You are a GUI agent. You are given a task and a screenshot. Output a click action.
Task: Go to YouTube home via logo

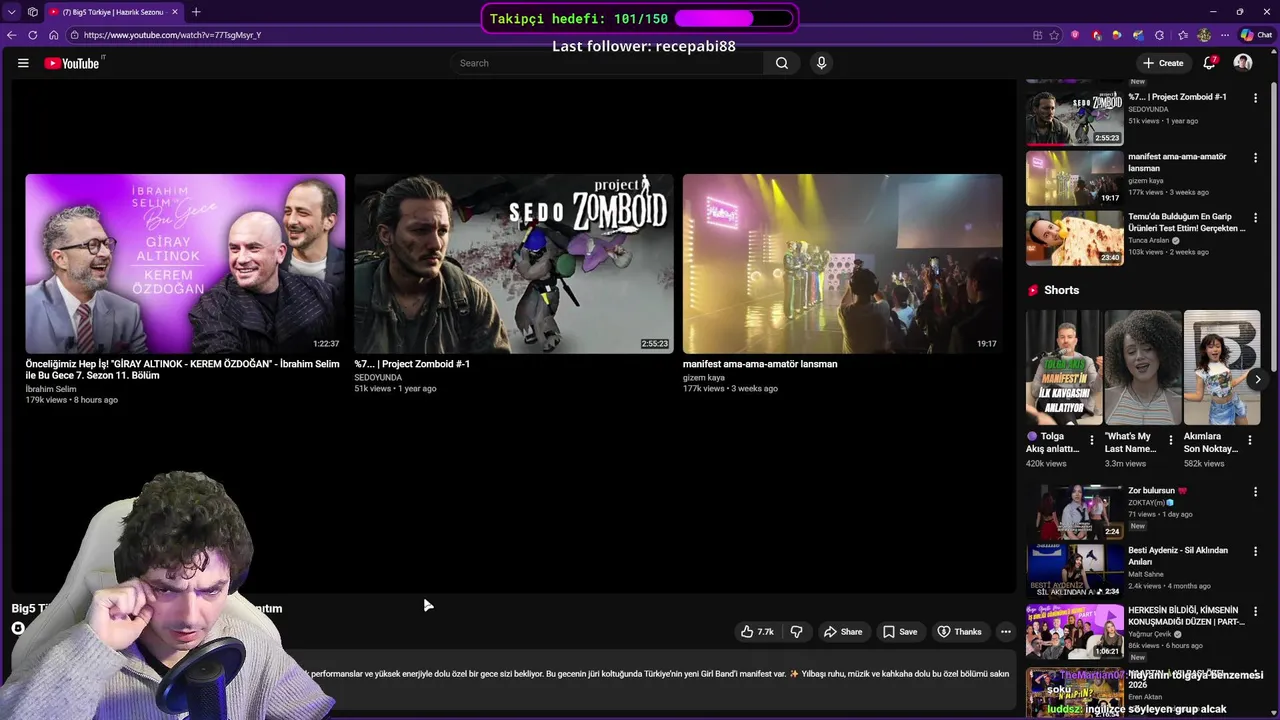[x=72, y=63]
